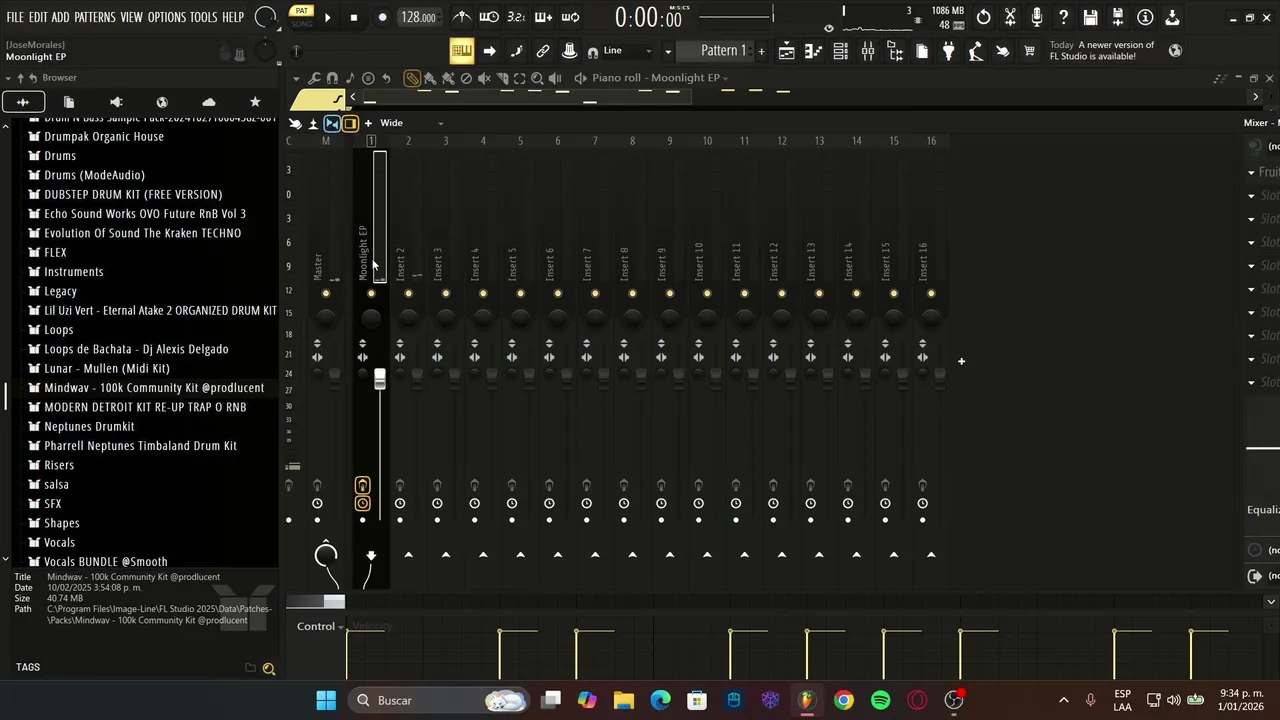Open the Piano roll view button
Viewport: 1280px width, 720px height.
click(813, 51)
